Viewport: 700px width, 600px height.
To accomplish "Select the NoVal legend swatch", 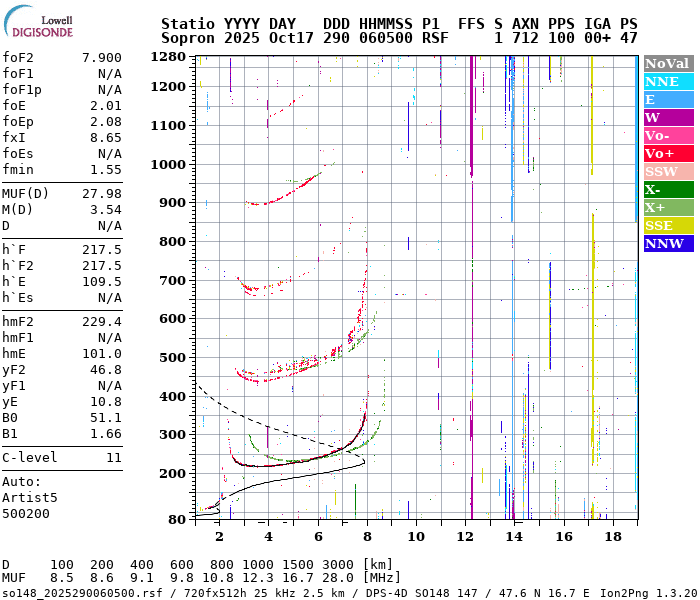I will click(x=667, y=63).
